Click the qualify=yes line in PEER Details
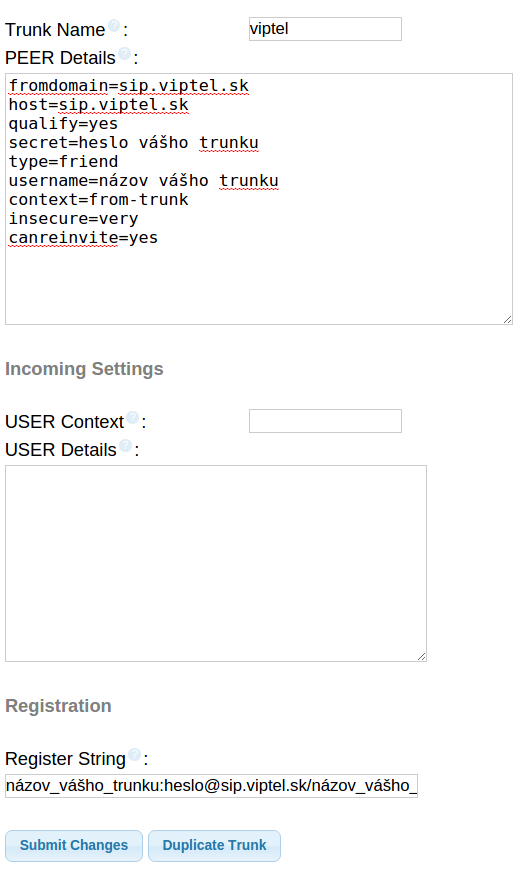This screenshot has height=879, width=530. click(x=63, y=124)
